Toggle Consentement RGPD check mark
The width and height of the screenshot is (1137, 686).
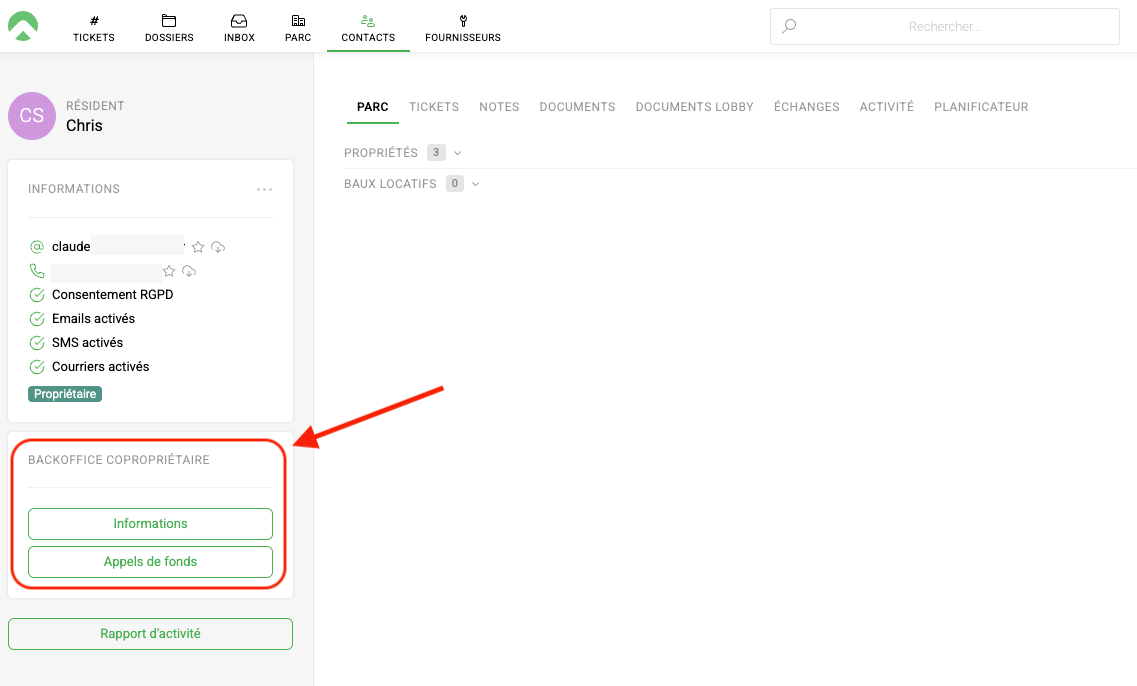37,295
